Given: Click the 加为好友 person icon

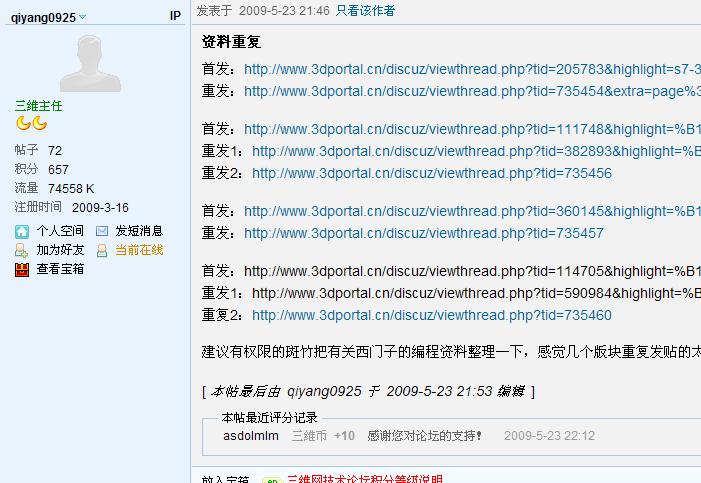Looking at the screenshot, I should [21, 250].
